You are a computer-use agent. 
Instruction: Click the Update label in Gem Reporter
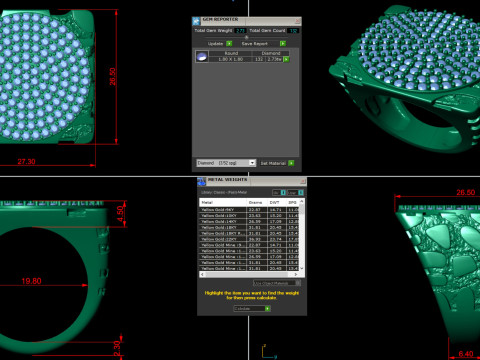coord(215,44)
